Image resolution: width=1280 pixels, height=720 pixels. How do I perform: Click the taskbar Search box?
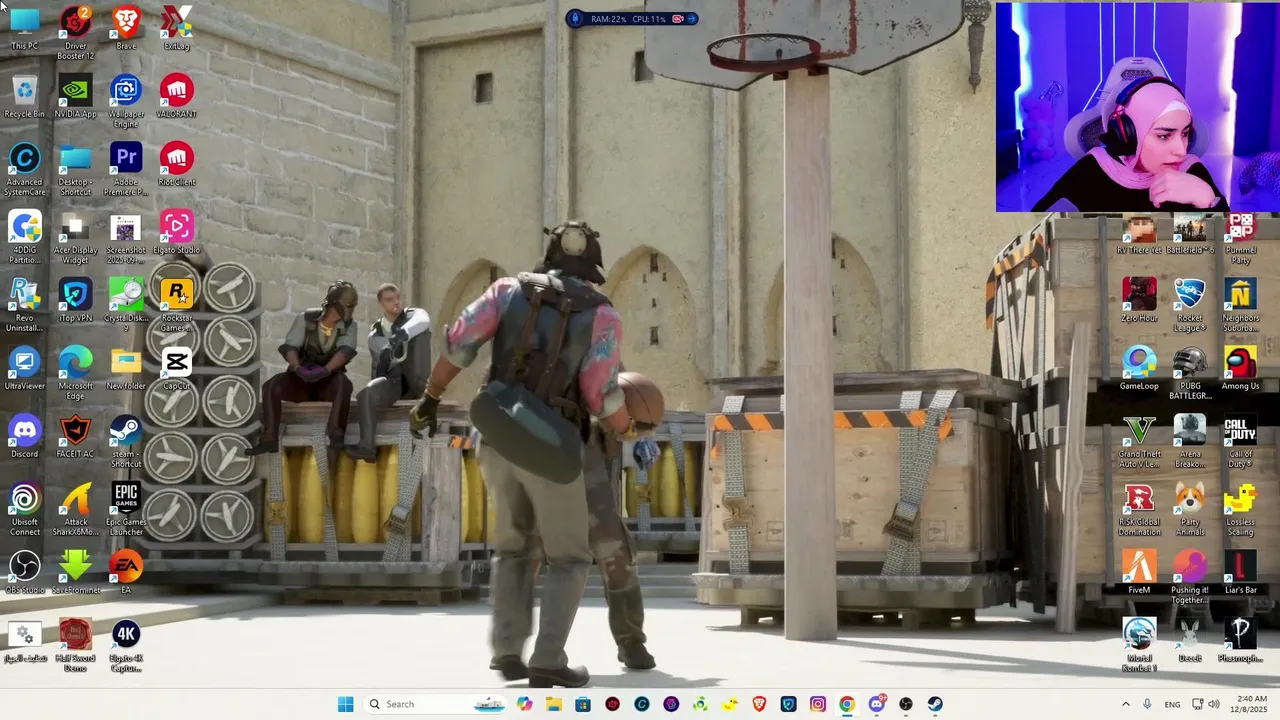435,704
